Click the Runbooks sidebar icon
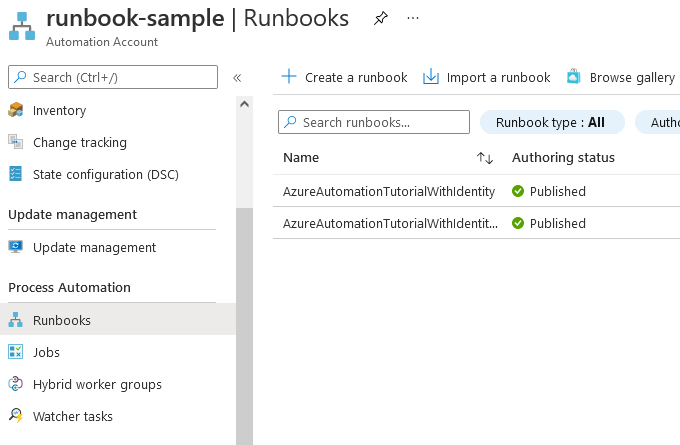 (16, 320)
